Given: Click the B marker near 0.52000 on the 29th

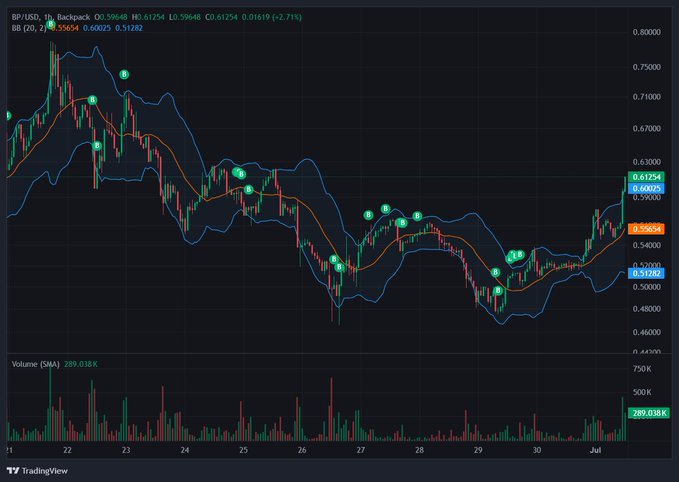Looking at the screenshot, I should 495,272.
